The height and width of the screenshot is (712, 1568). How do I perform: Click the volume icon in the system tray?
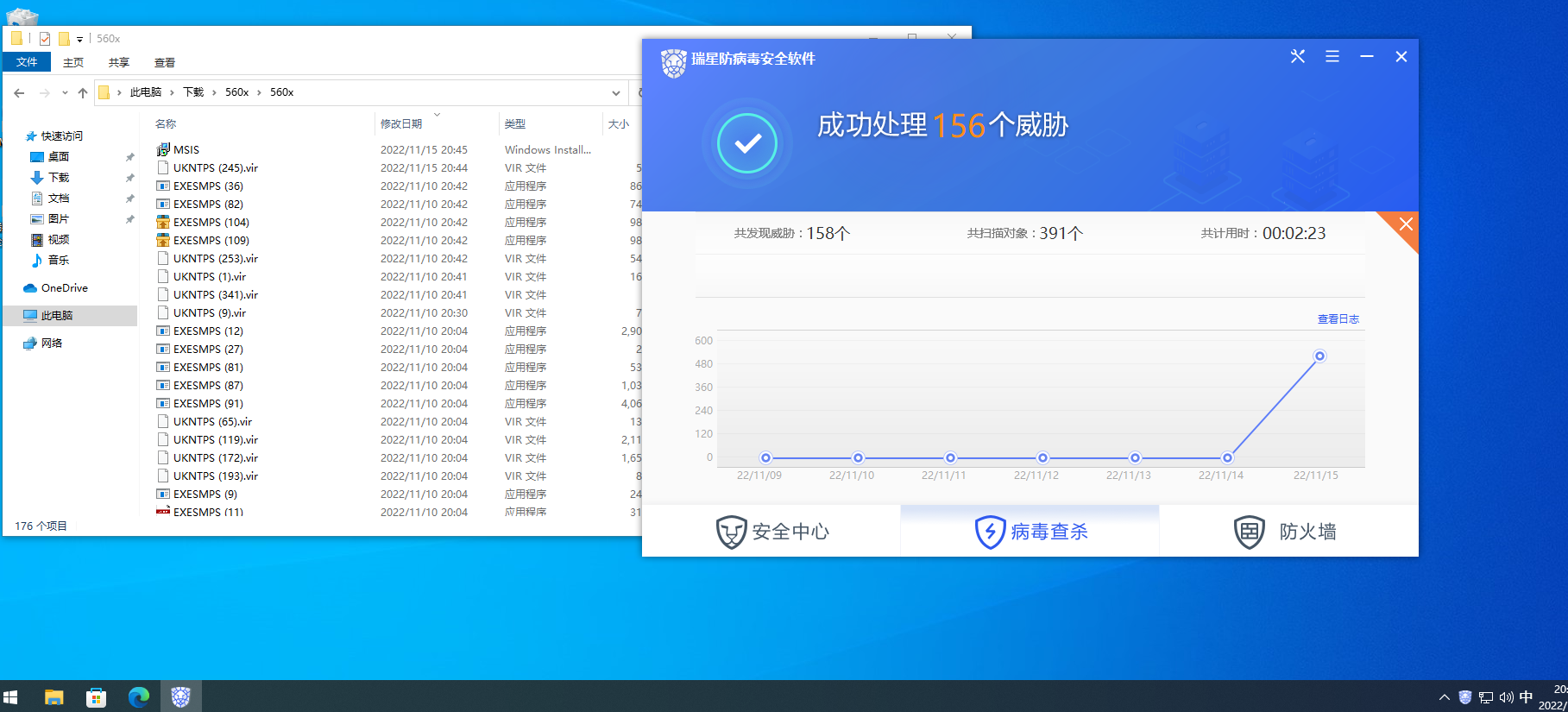(x=1506, y=697)
